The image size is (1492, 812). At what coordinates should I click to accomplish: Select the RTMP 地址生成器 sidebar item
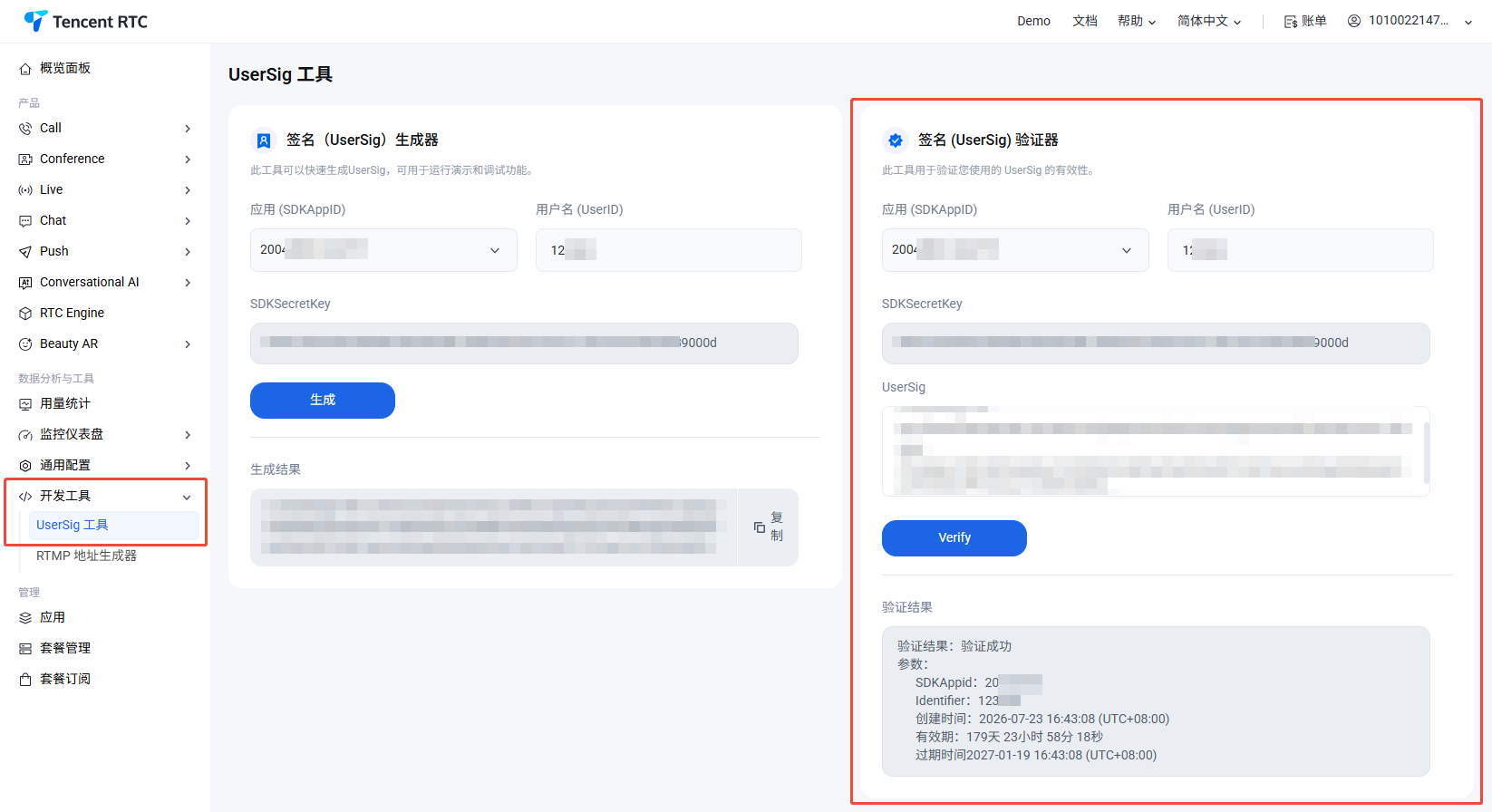point(86,556)
